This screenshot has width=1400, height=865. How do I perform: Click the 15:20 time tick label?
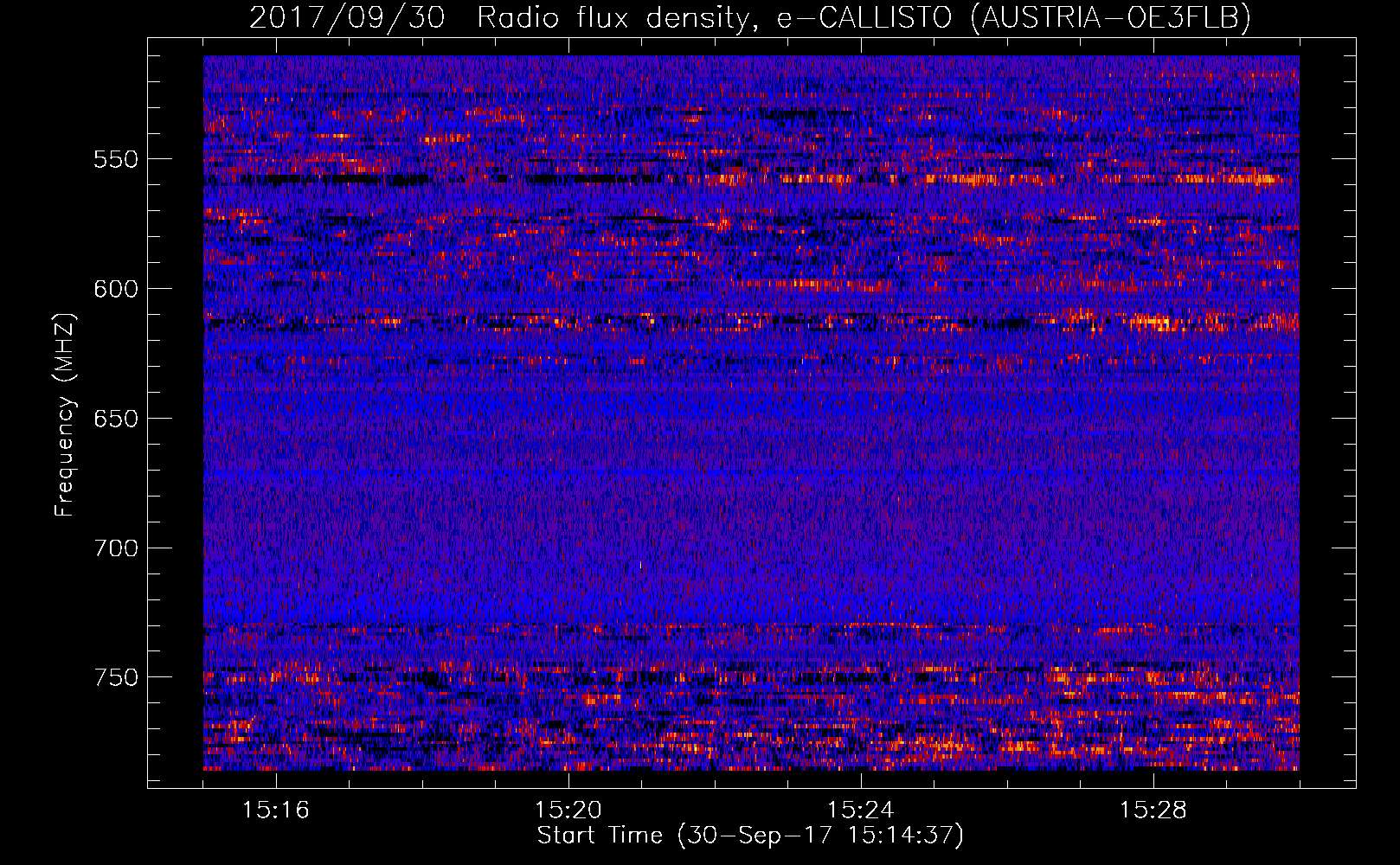click(568, 811)
